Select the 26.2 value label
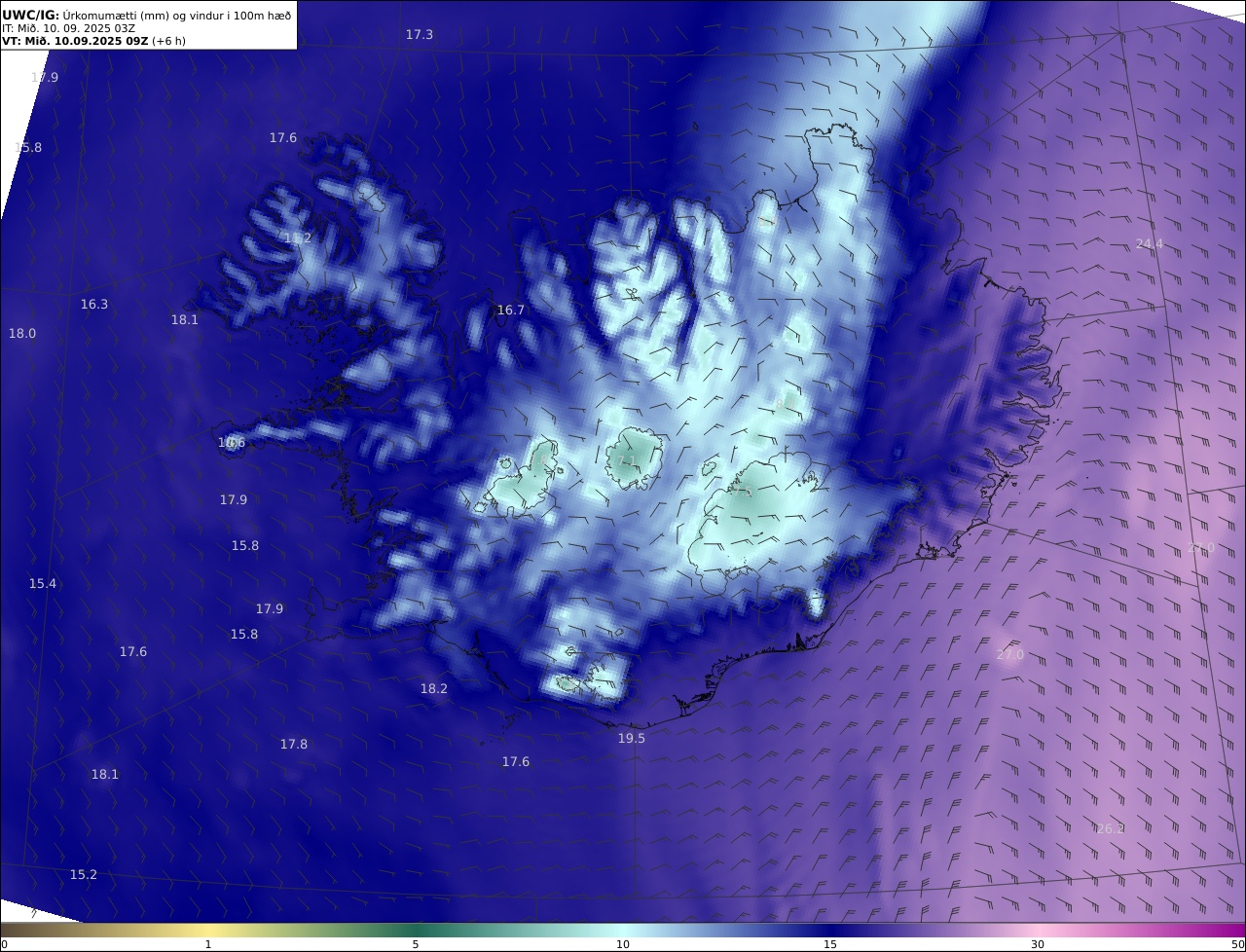Image resolution: width=1246 pixels, height=952 pixels. tap(1110, 829)
